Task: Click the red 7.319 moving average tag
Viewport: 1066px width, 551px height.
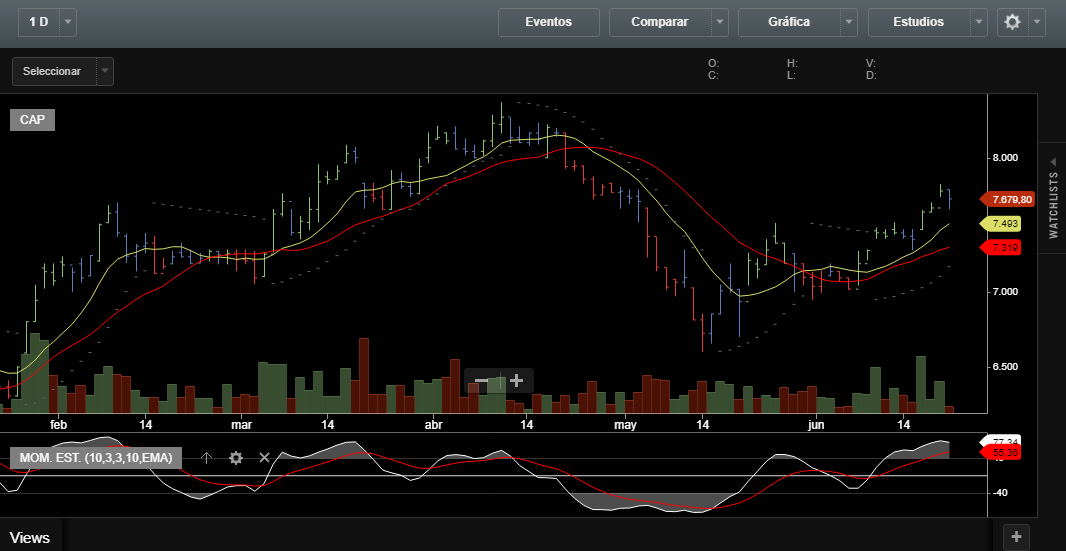Action: click(x=1000, y=248)
